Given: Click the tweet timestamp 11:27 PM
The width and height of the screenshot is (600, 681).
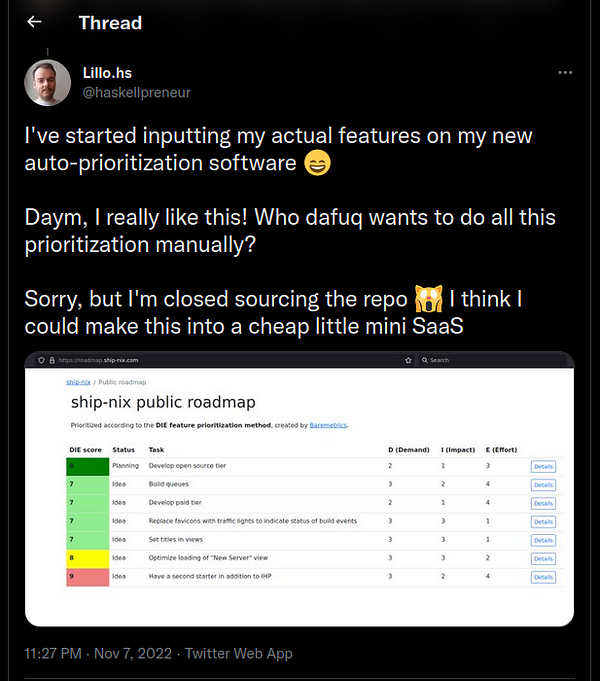Looking at the screenshot, I should [x=53, y=654].
